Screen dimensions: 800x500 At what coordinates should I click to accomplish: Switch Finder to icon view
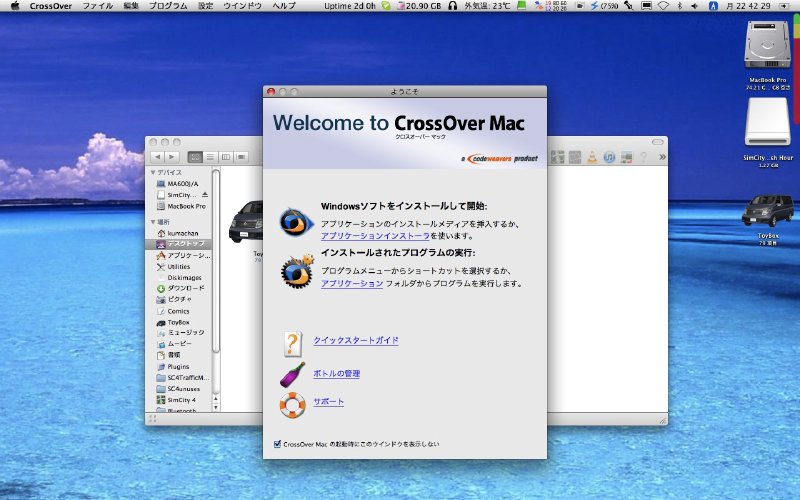(x=195, y=157)
